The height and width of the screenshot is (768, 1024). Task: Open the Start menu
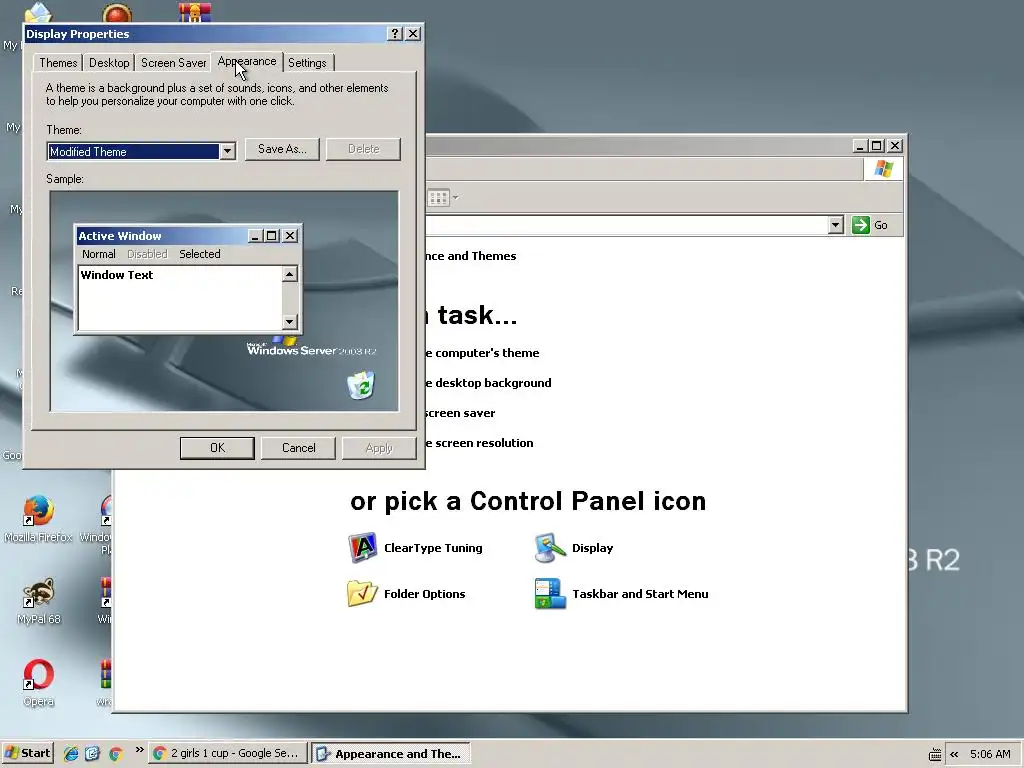[28, 754]
